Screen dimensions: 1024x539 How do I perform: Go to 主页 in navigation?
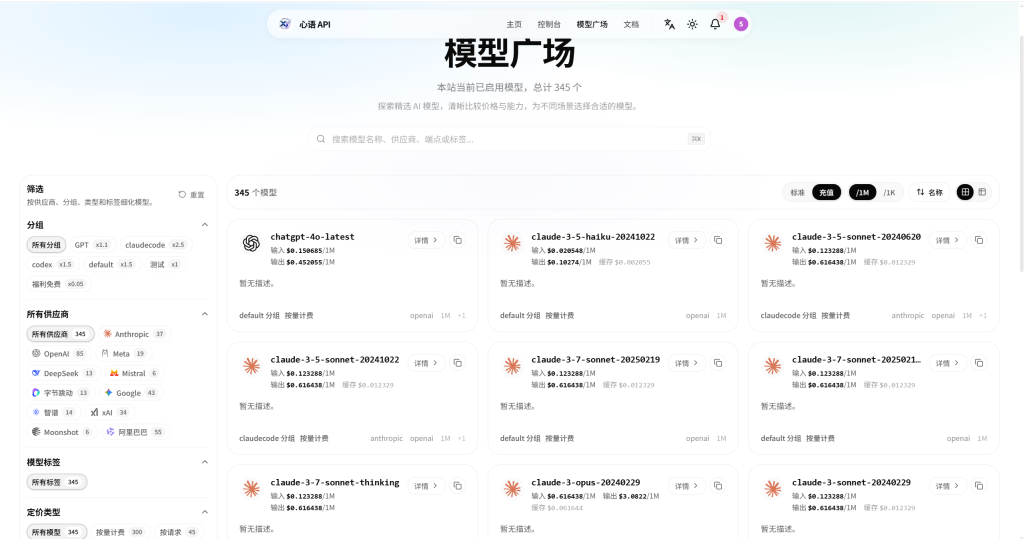pos(514,24)
